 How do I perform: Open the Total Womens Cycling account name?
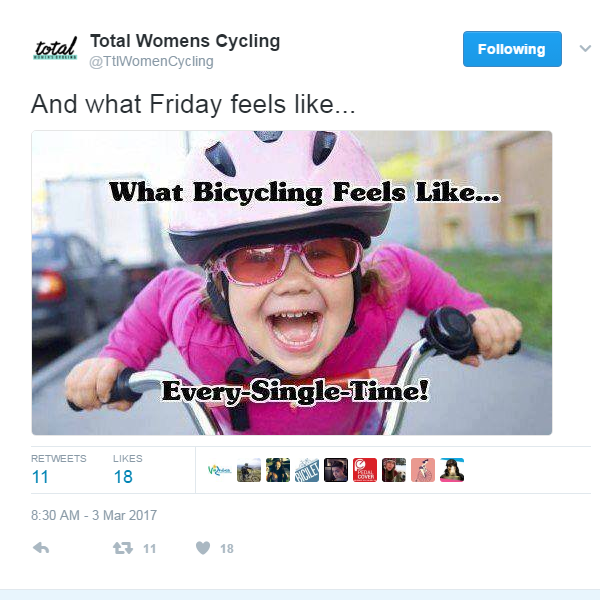[185, 41]
